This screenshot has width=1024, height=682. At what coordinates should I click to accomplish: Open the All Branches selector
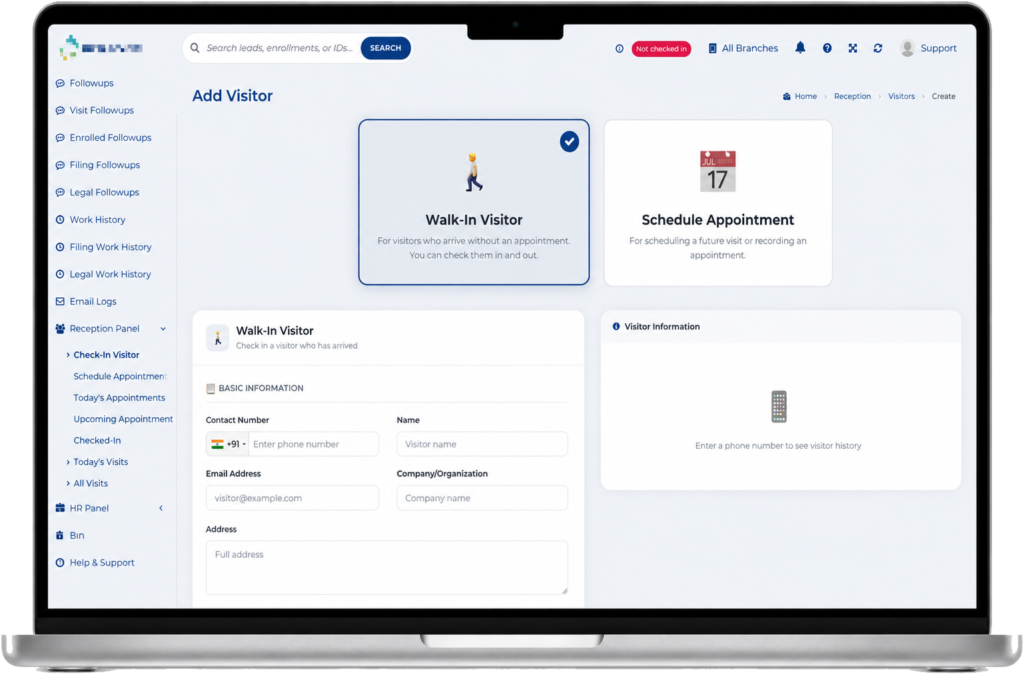743,48
